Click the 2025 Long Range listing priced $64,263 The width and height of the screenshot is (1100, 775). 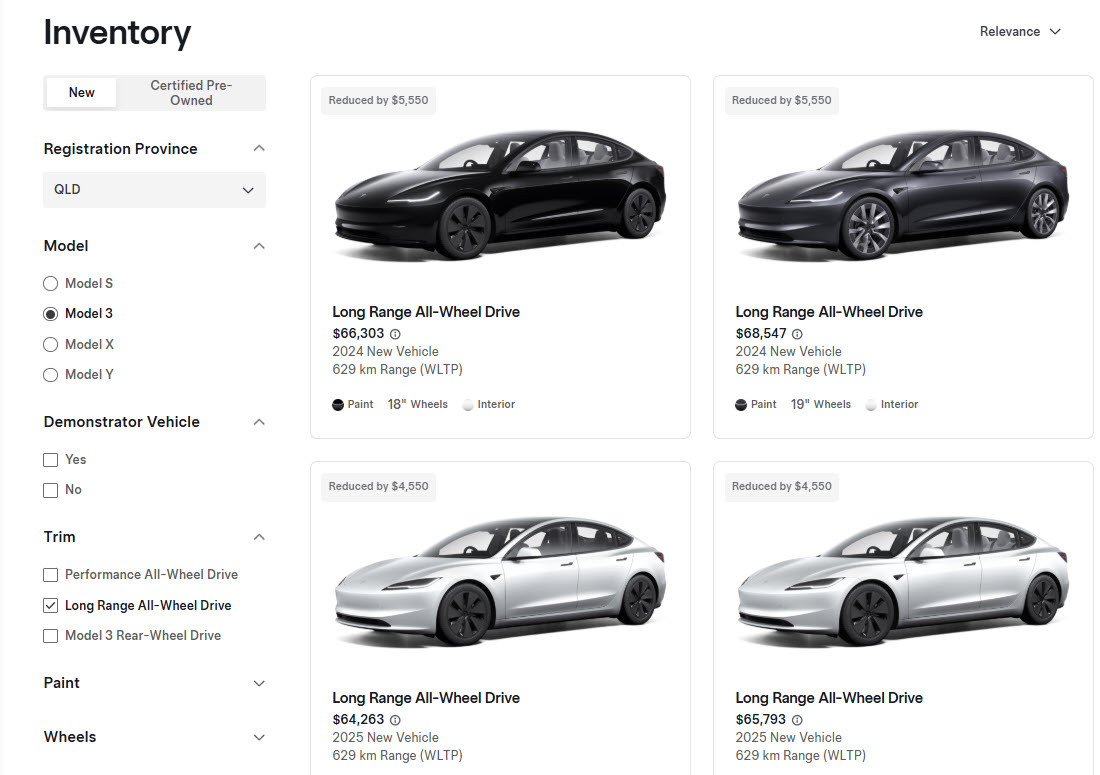[x=426, y=697]
